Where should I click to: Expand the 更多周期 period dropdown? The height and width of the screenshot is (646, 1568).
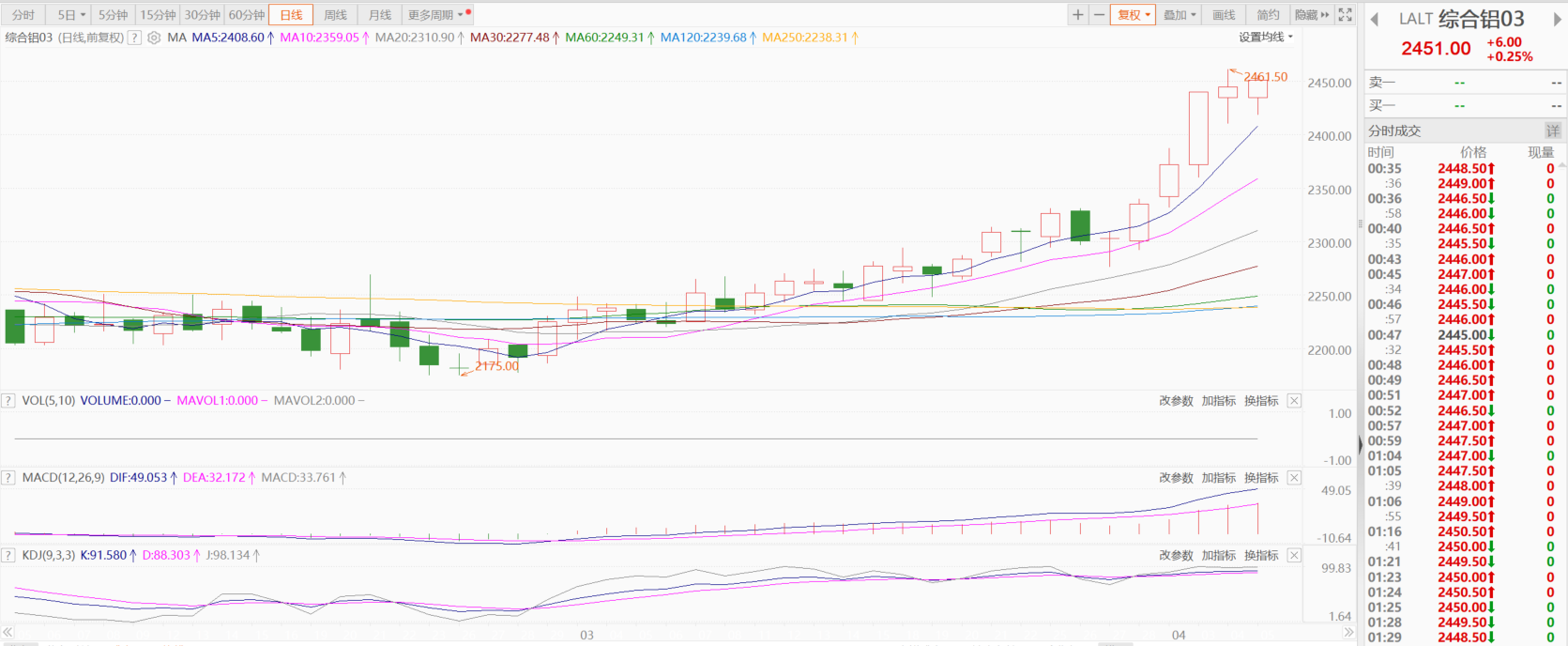tap(435, 15)
